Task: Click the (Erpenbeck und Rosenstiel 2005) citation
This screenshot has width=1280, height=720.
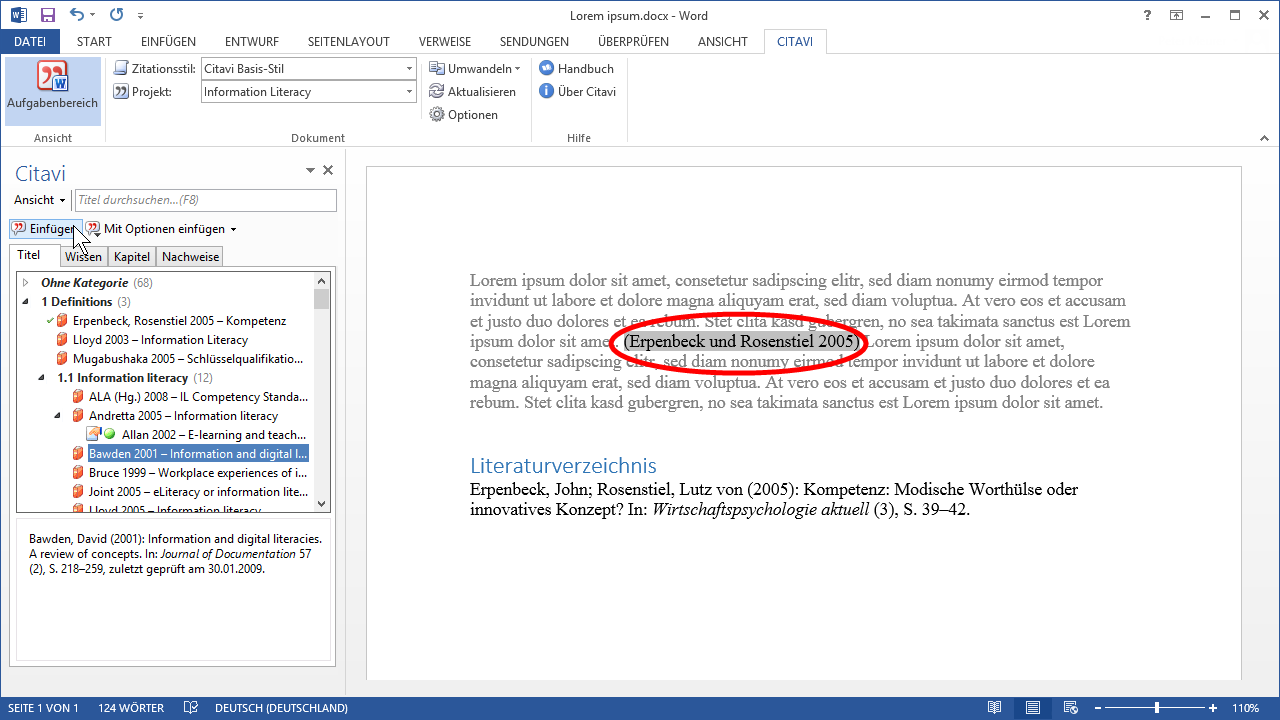Action: (x=741, y=341)
